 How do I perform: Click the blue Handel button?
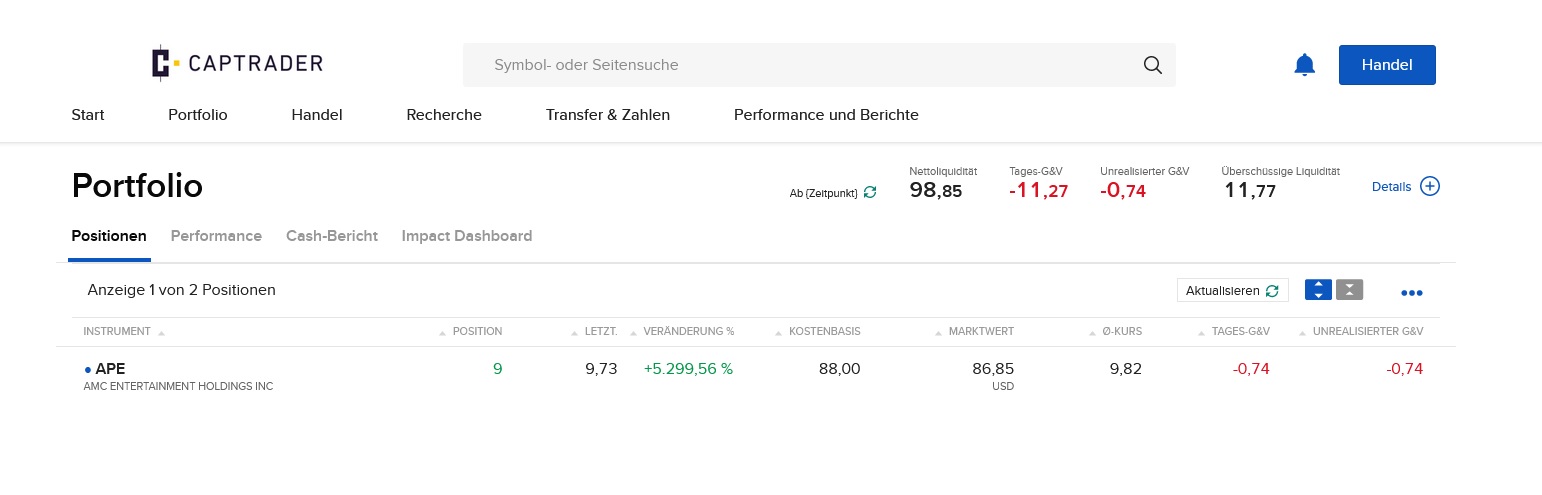[1386, 65]
